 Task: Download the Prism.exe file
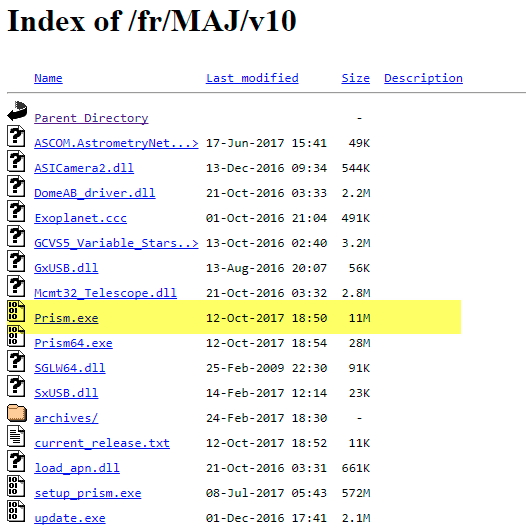(x=66, y=318)
